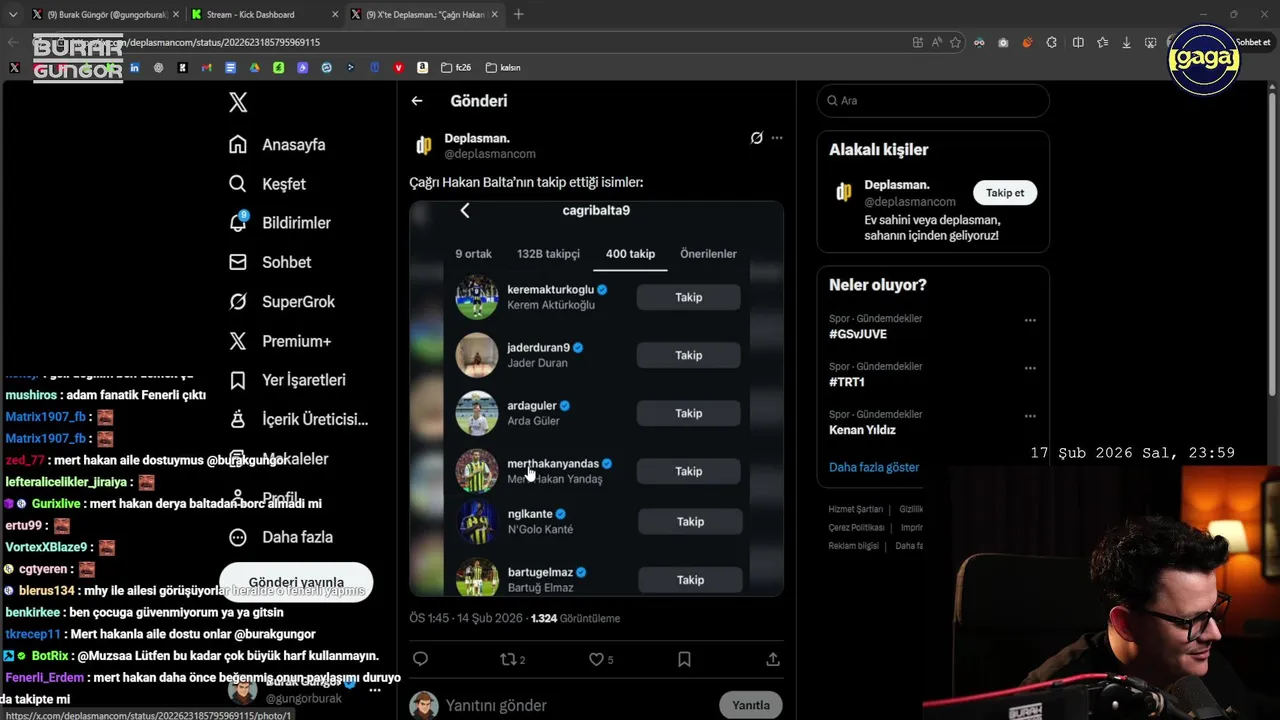Open Premium+ in the sidebar
The image size is (1280, 720).
[280, 341]
